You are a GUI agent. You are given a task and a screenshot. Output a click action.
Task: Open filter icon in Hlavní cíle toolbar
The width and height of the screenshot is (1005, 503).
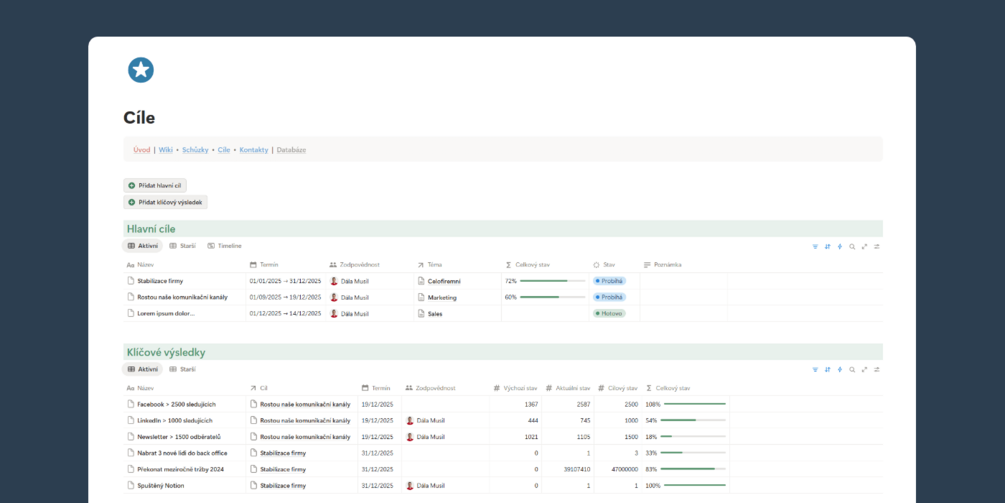coord(815,246)
